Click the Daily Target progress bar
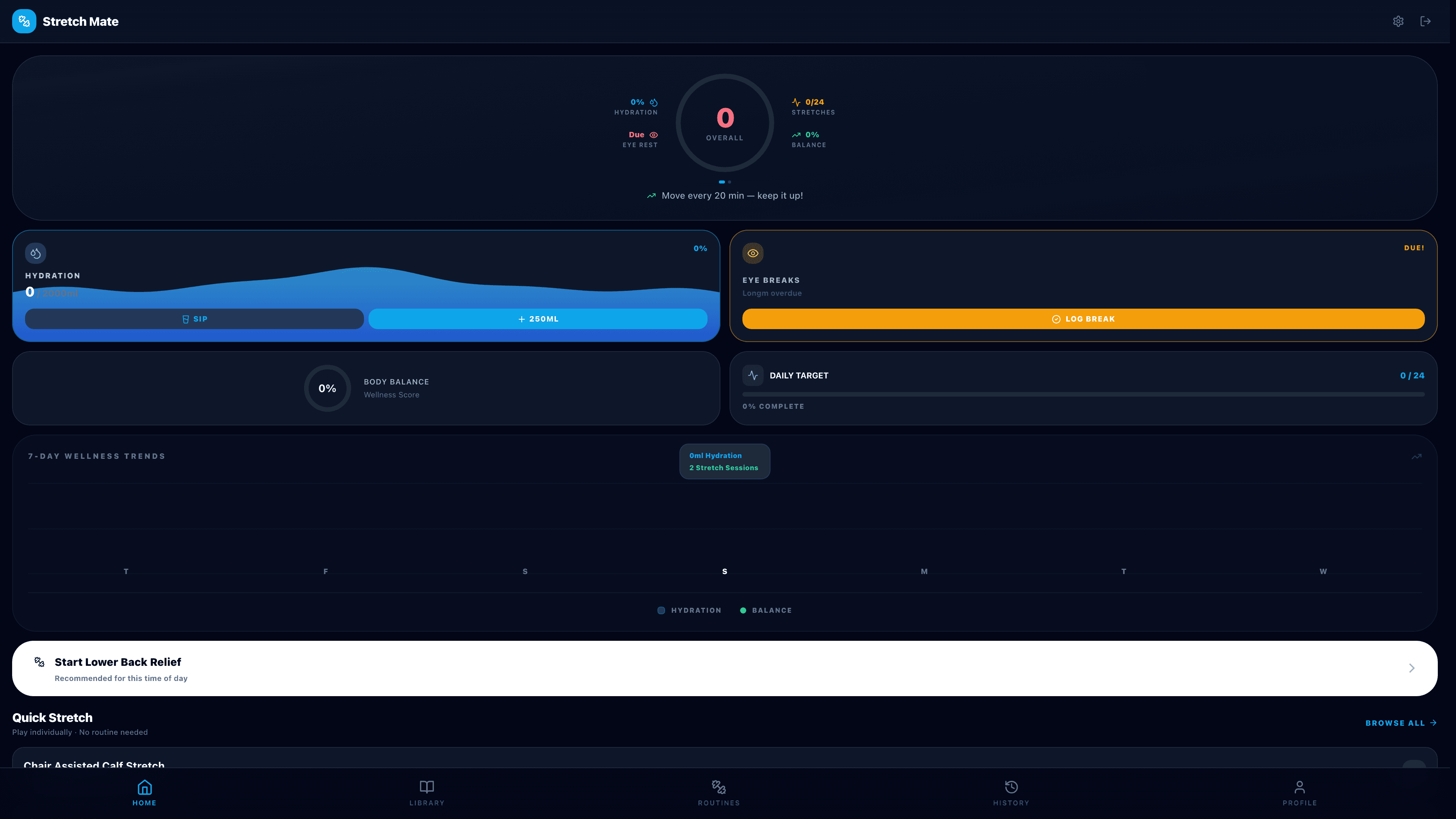1456x819 pixels. [x=1083, y=394]
